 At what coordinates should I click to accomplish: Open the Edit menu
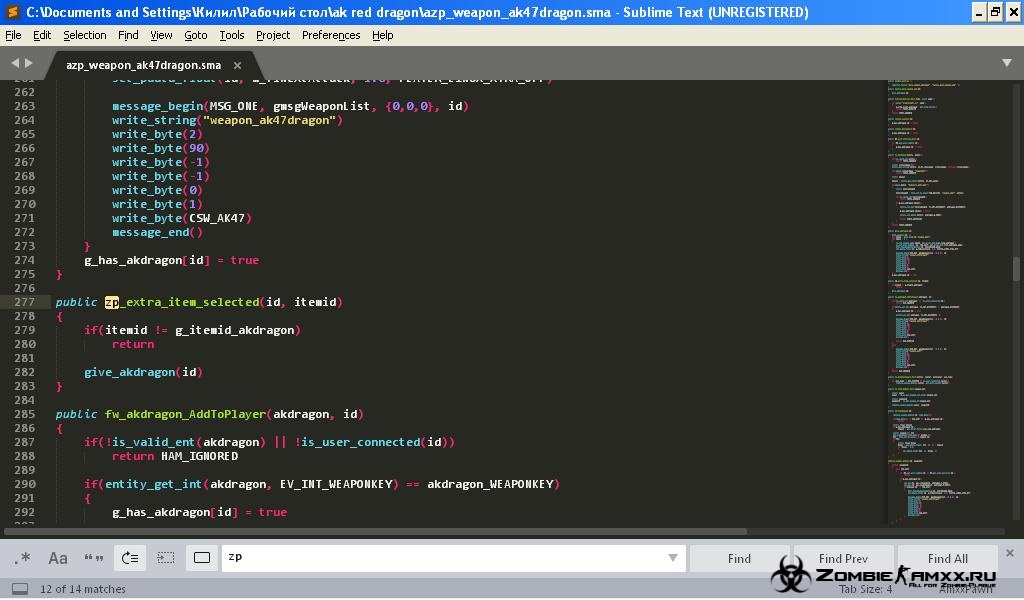42,35
